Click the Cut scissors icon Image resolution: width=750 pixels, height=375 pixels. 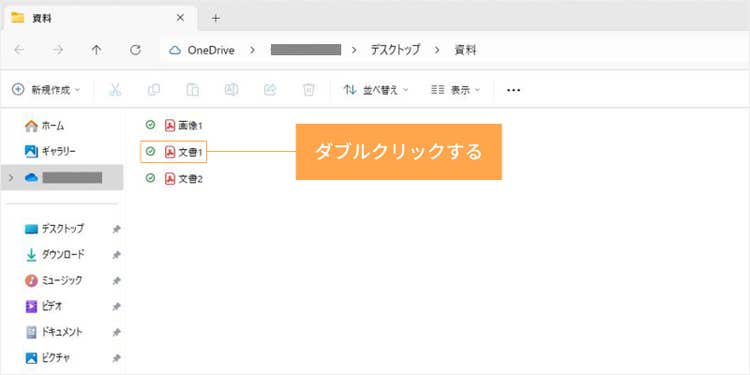[115, 89]
